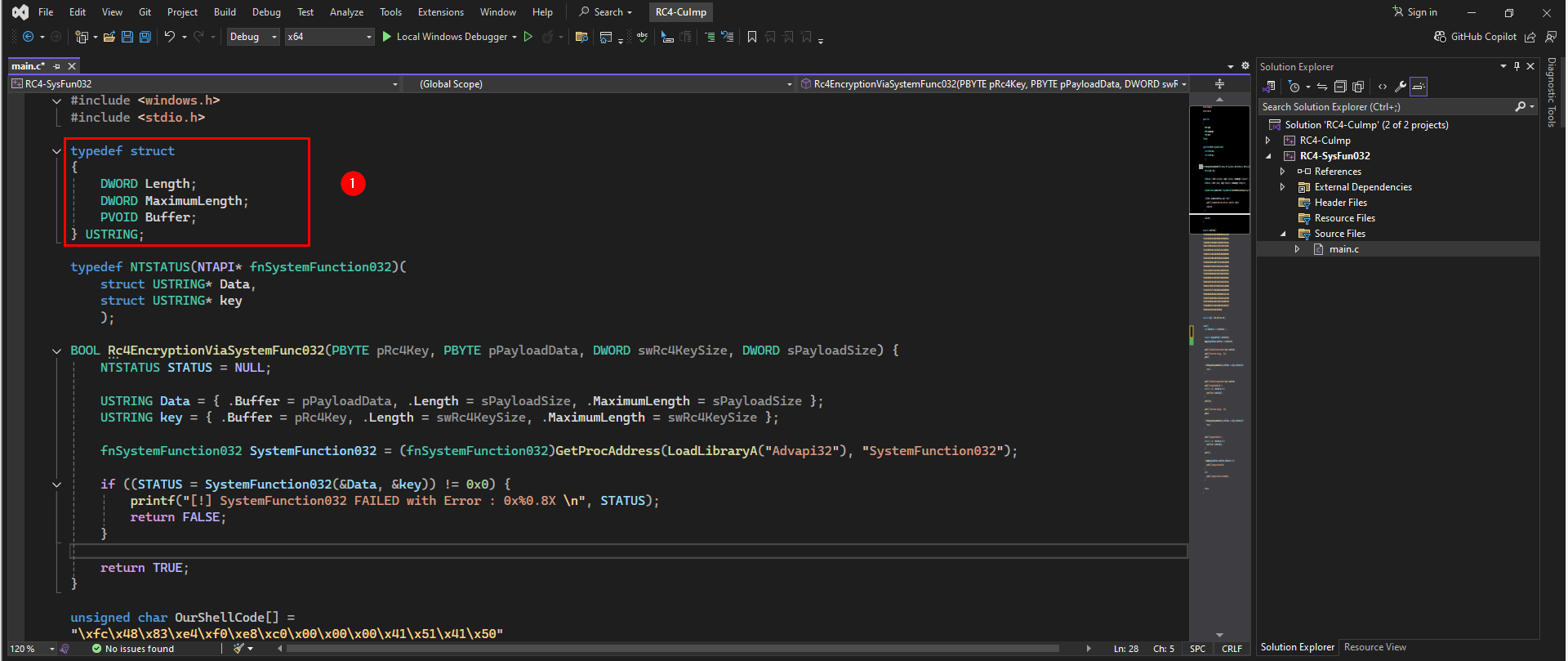This screenshot has height=661, width=1568.
Task: Switch between solutions and folder views icon
Action: (x=1270, y=87)
